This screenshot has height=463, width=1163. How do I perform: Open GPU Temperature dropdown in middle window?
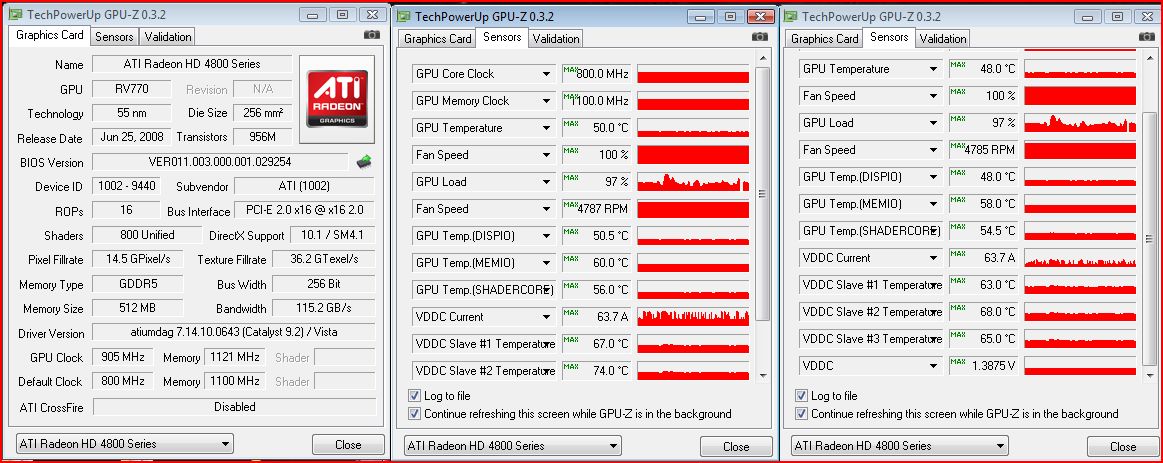pyautogui.click(x=547, y=128)
